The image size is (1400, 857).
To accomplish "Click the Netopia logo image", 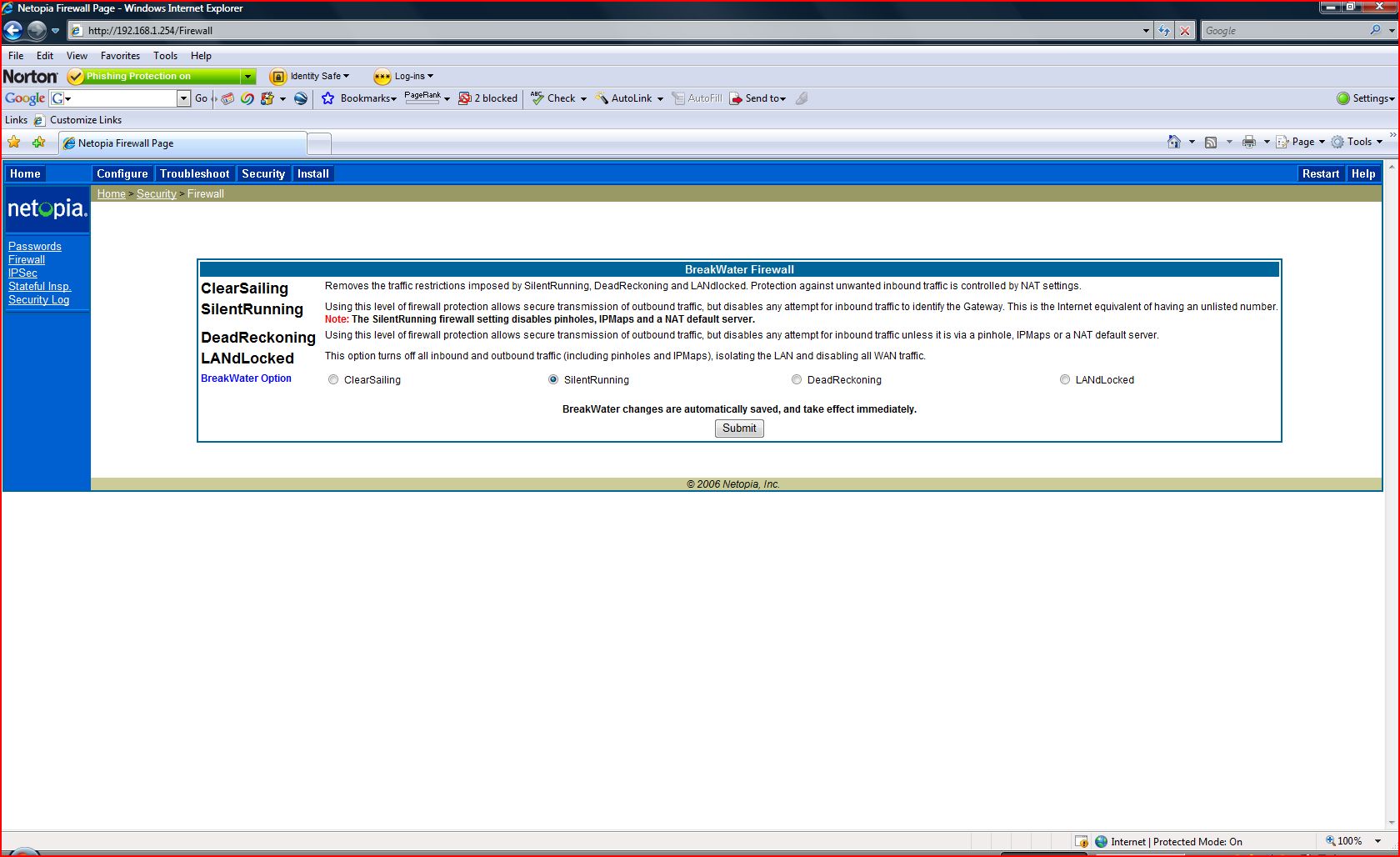I will pos(47,208).
